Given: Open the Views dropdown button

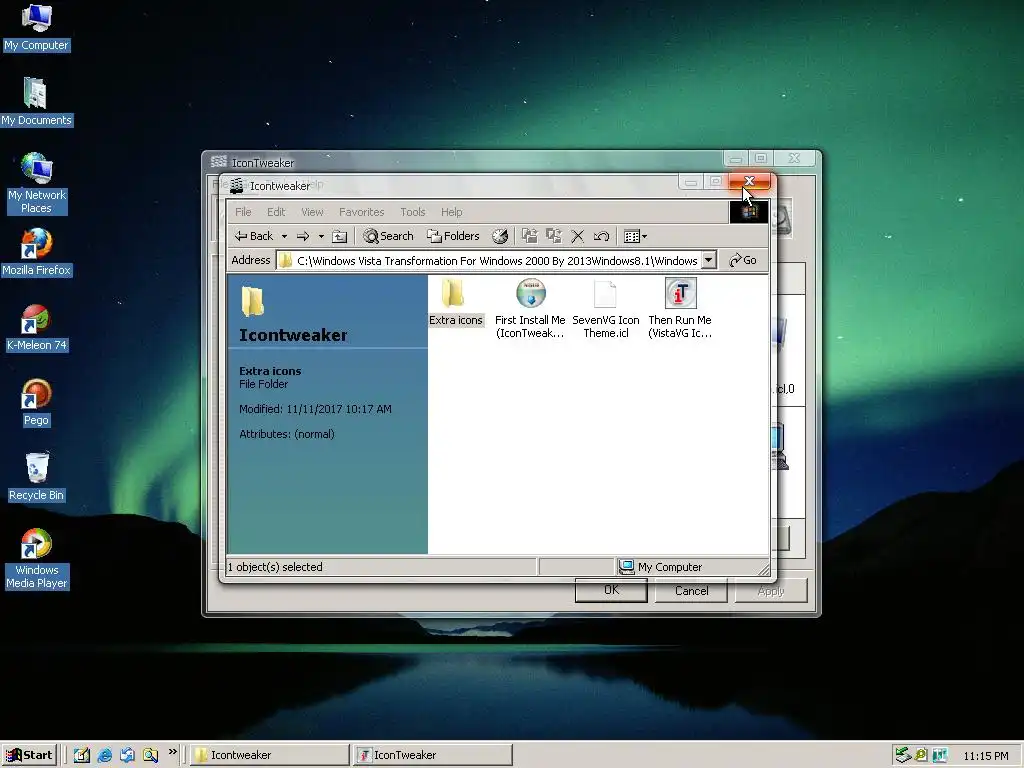Looking at the screenshot, I should [x=635, y=236].
